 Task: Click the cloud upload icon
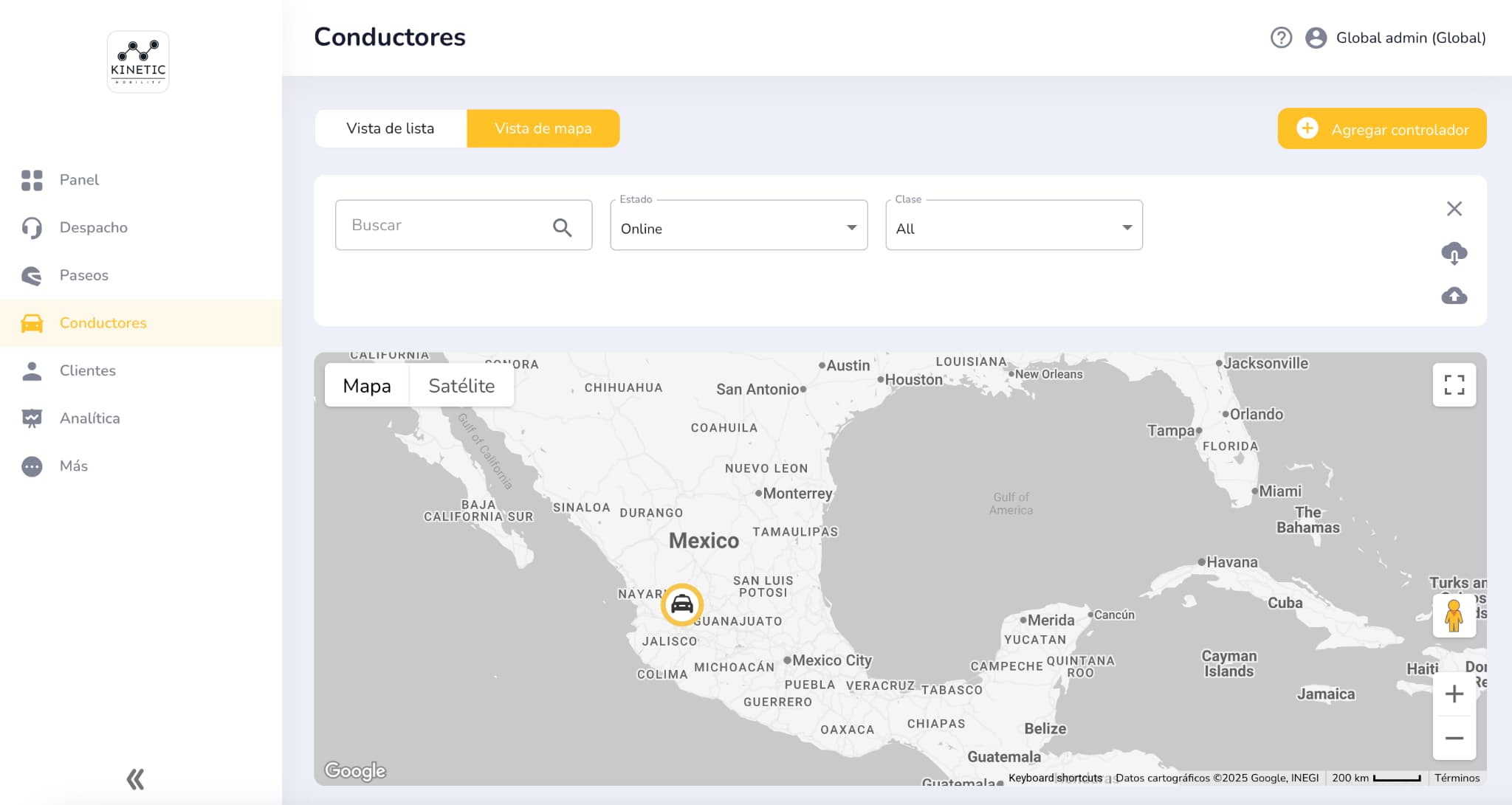pyautogui.click(x=1454, y=296)
